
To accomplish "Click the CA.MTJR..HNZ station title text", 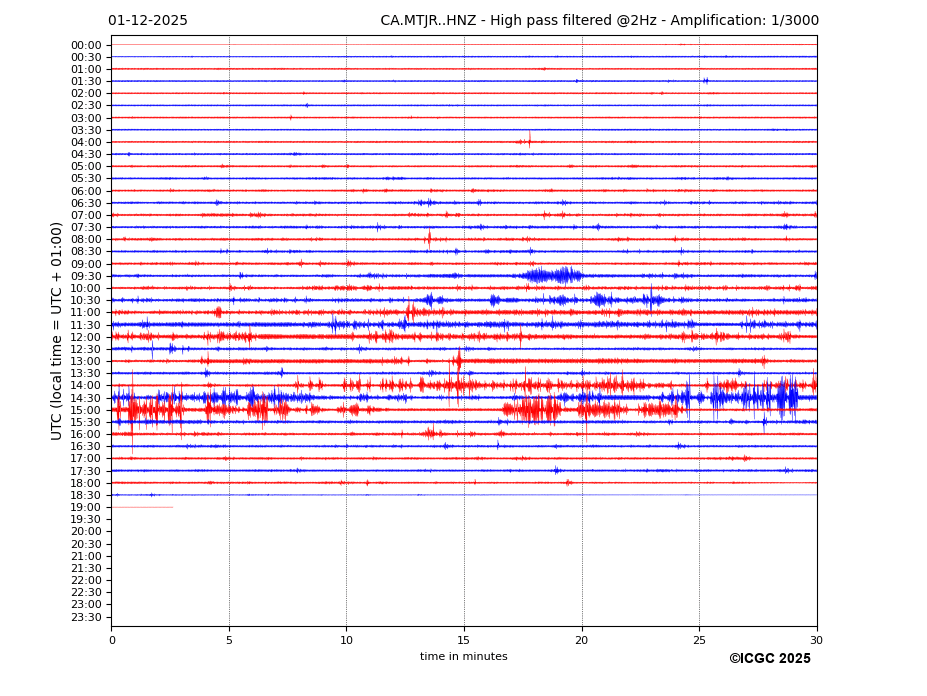I will (x=599, y=21).
